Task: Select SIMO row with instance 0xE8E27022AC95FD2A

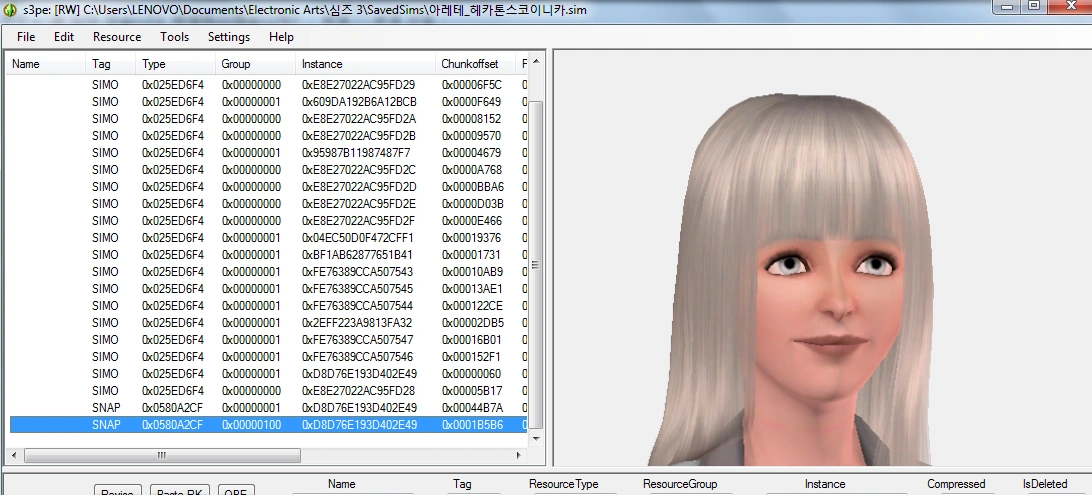Action: pyautogui.click(x=268, y=118)
